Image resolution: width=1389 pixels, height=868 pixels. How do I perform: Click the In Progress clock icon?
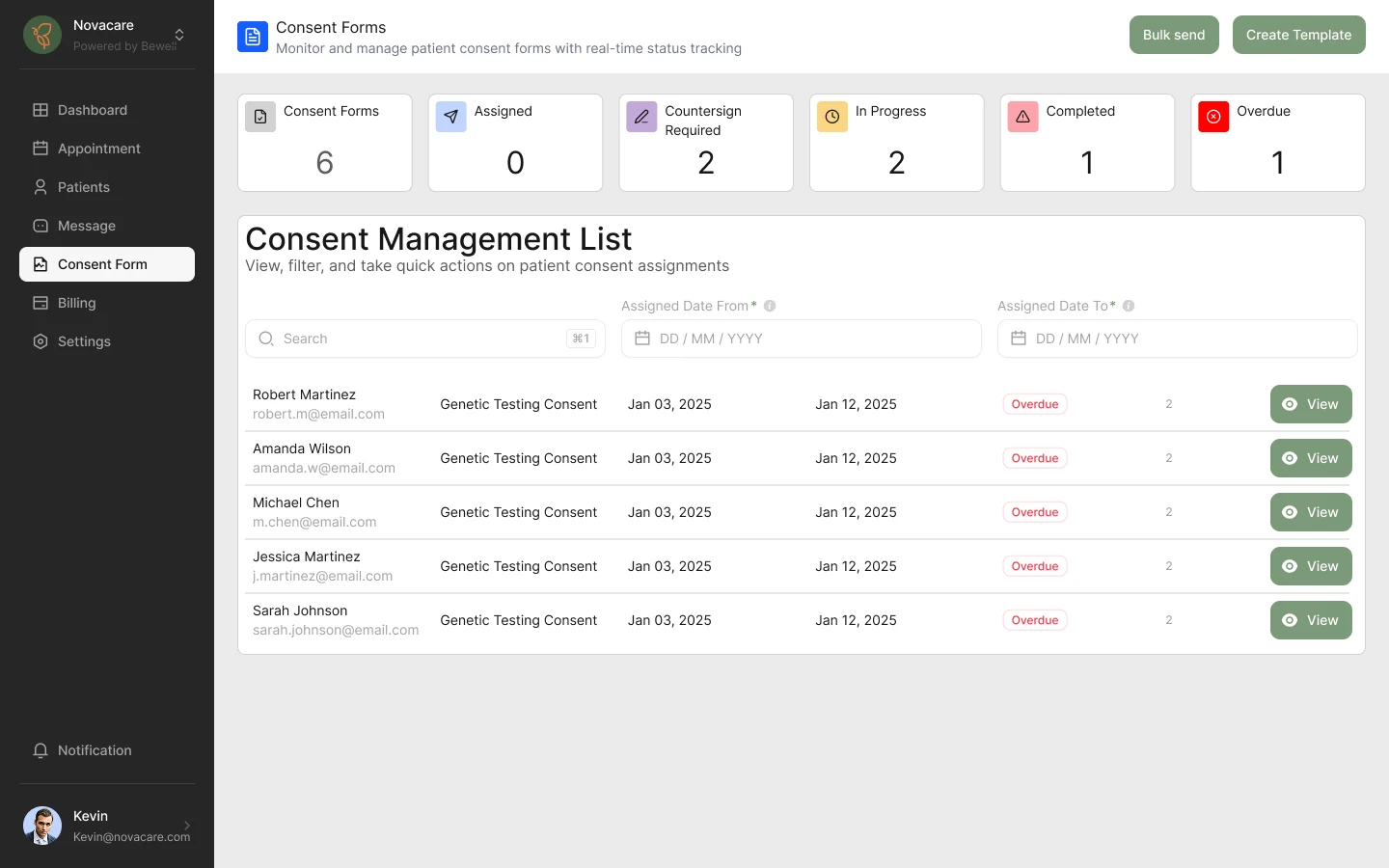coord(832,117)
